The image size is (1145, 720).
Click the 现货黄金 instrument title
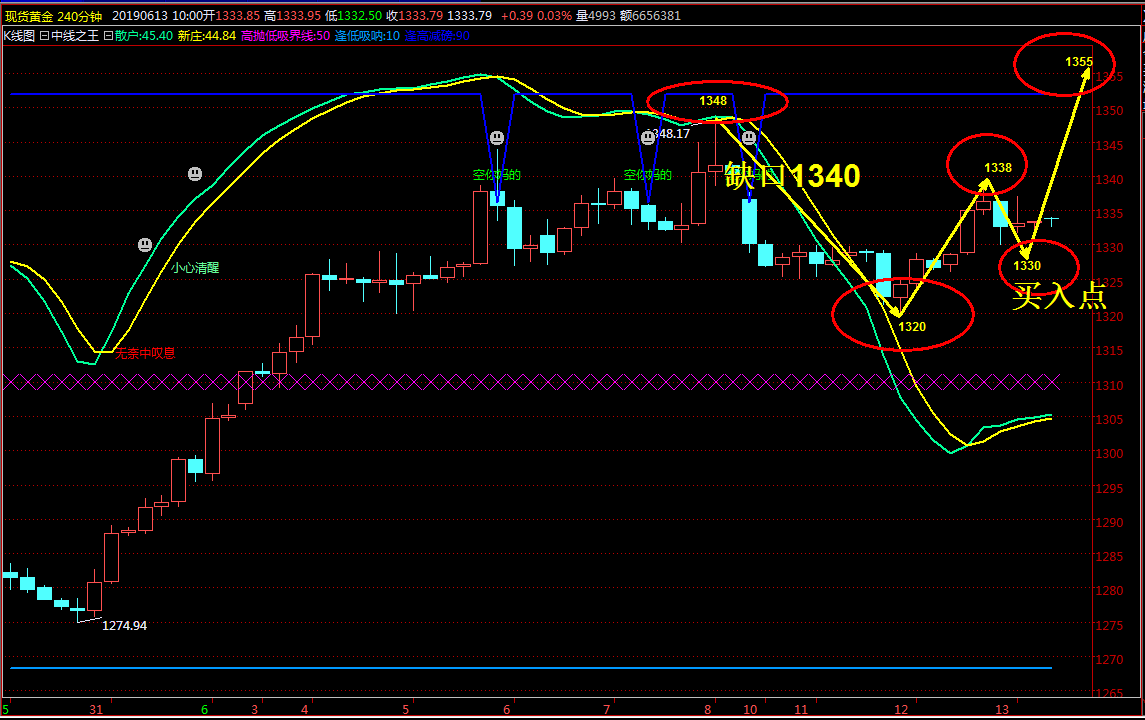tap(28, 15)
